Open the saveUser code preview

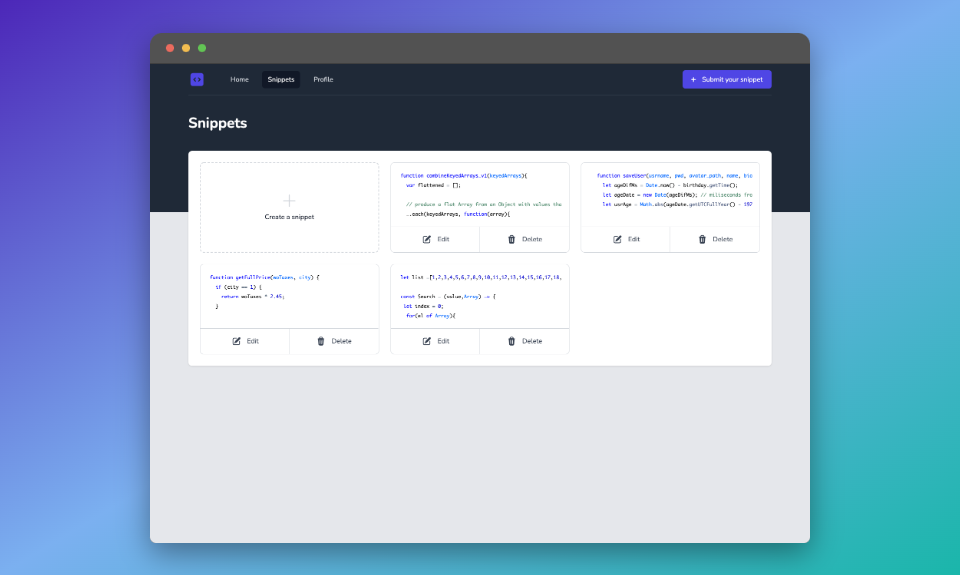pyautogui.click(x=670, y=195)
